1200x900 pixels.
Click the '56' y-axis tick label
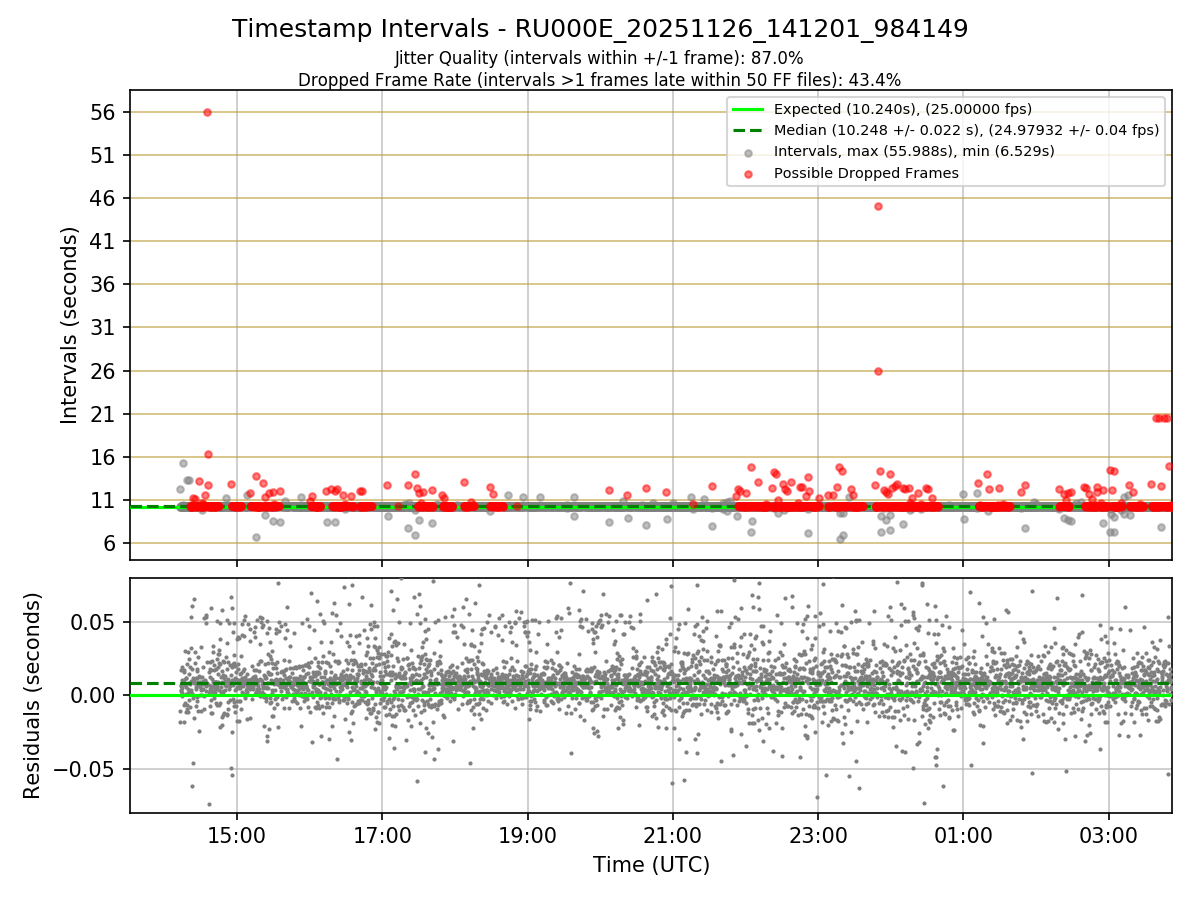pyautogui.click(x=105, y=112)
